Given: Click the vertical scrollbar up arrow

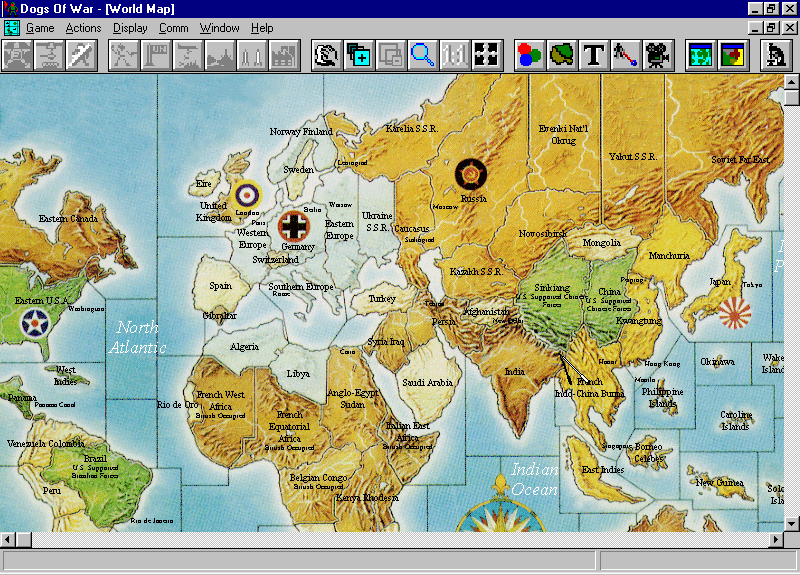Looking at the screenshot, I should [x=791, y=82].
